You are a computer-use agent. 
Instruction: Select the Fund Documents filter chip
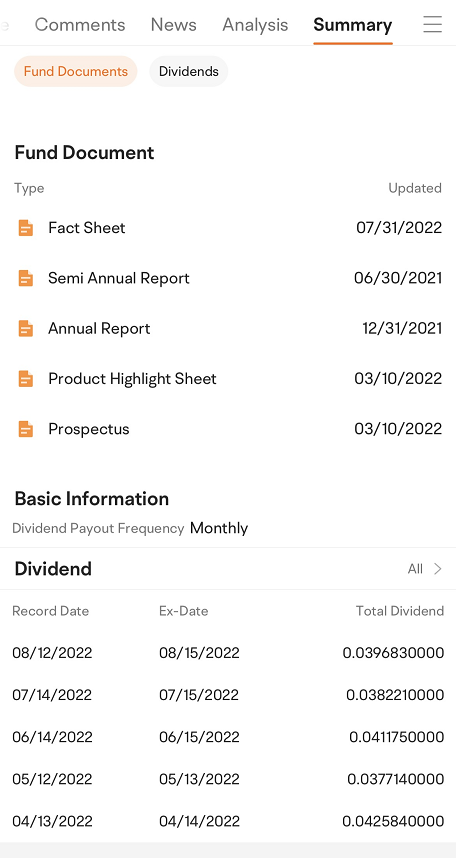coord(76,71)
